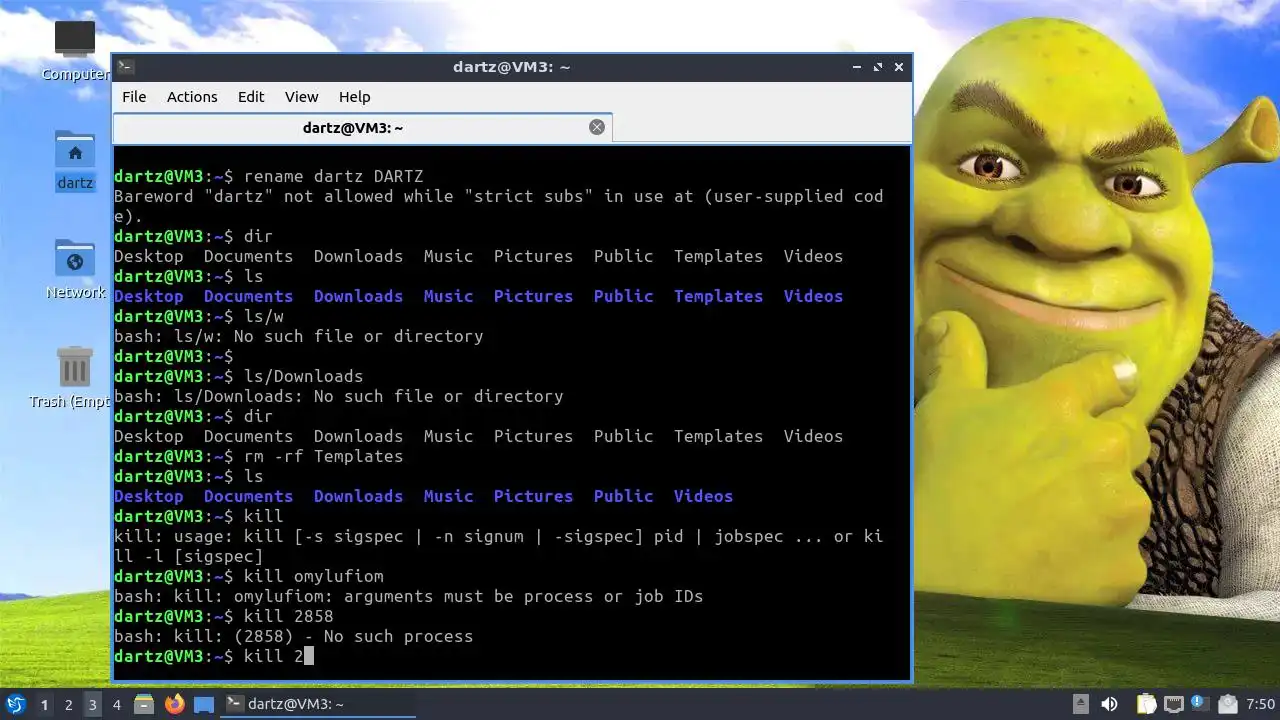Open the removable media eject tray icon
Viewport: 1280px width, 720px height.
point(1080,704)
